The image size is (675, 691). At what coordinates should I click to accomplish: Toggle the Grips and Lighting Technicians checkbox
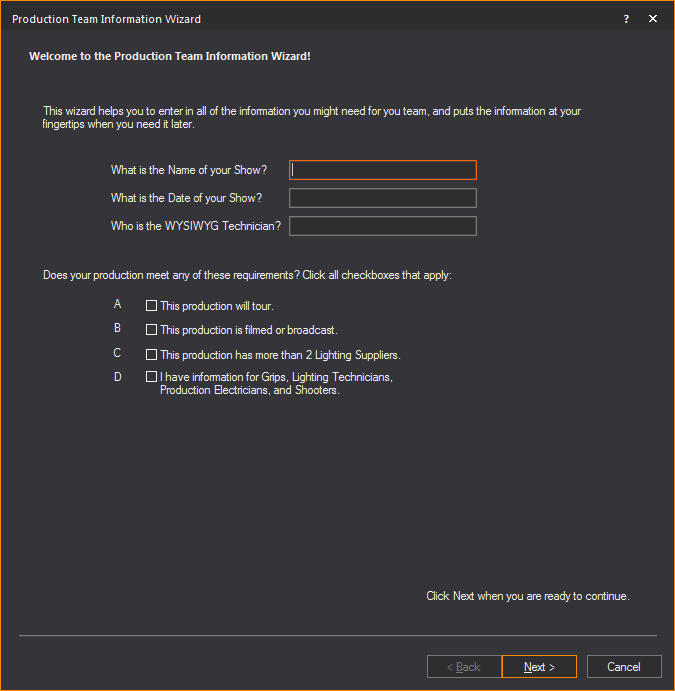click(152, 377)
